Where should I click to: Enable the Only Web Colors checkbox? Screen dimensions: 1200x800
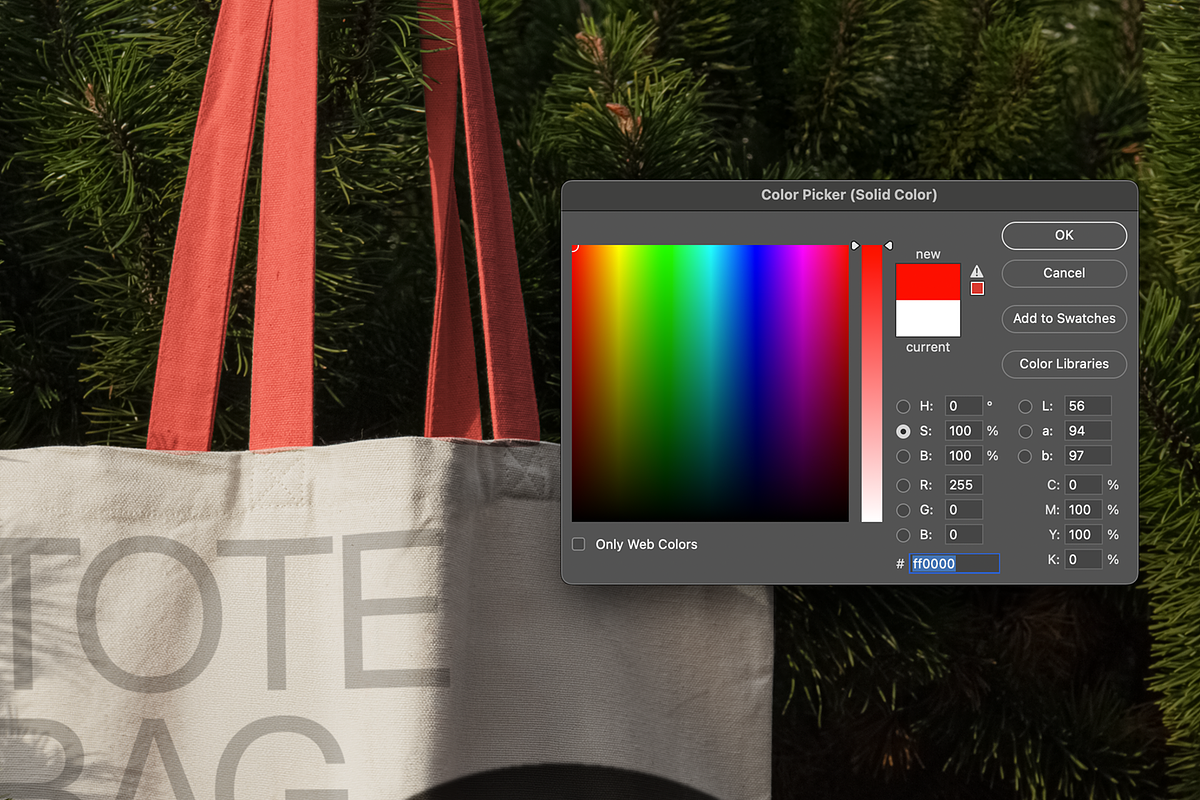pos(578,544)
